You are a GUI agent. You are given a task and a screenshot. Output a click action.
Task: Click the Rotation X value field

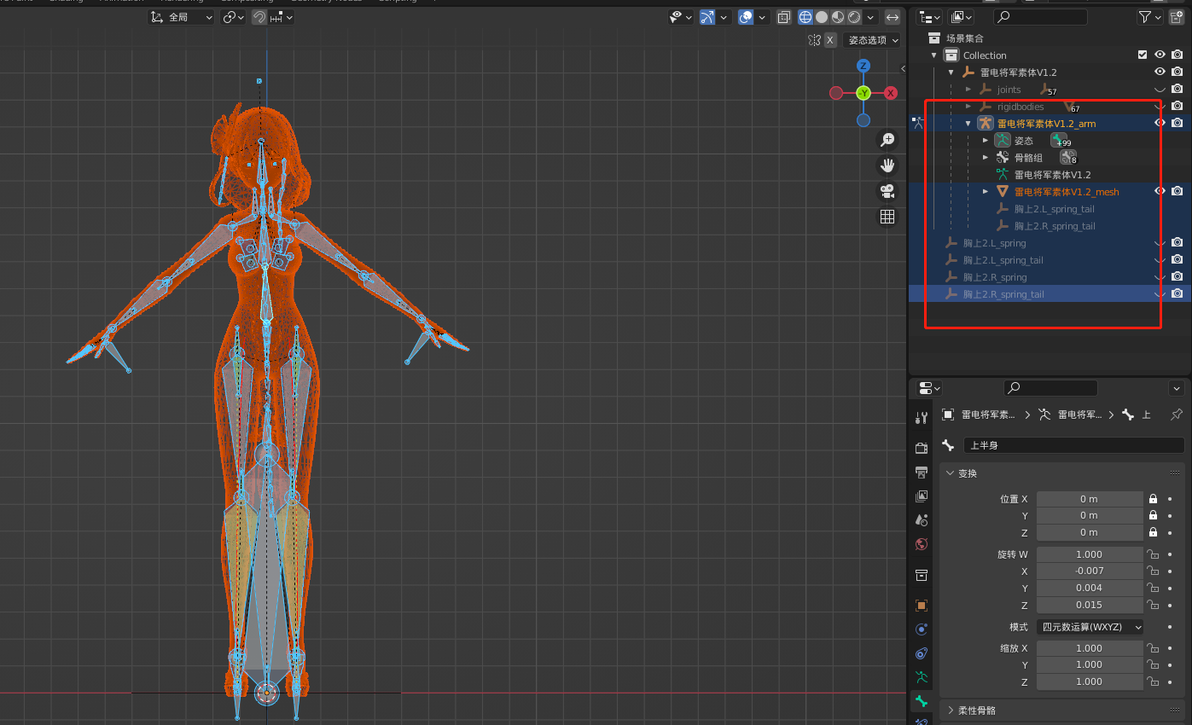click(x=1089, y=571)
